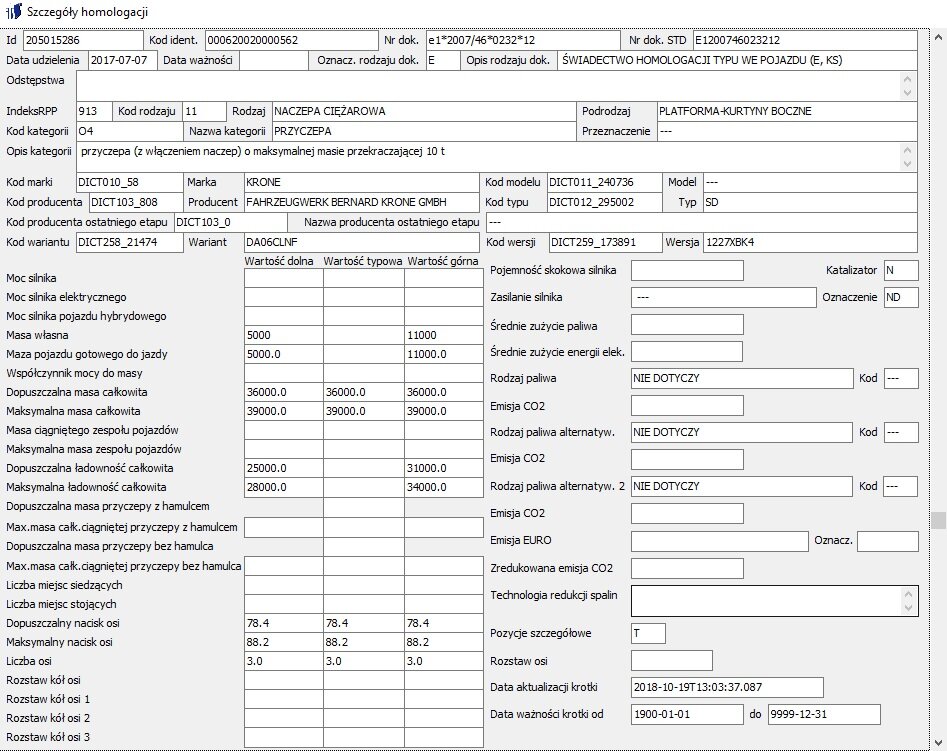The height and width of the screenshot is (751, 947).
Task: Click Dopuszczalna ładowność całkowita lower value 25000.0
Action: tap(284, 468)
